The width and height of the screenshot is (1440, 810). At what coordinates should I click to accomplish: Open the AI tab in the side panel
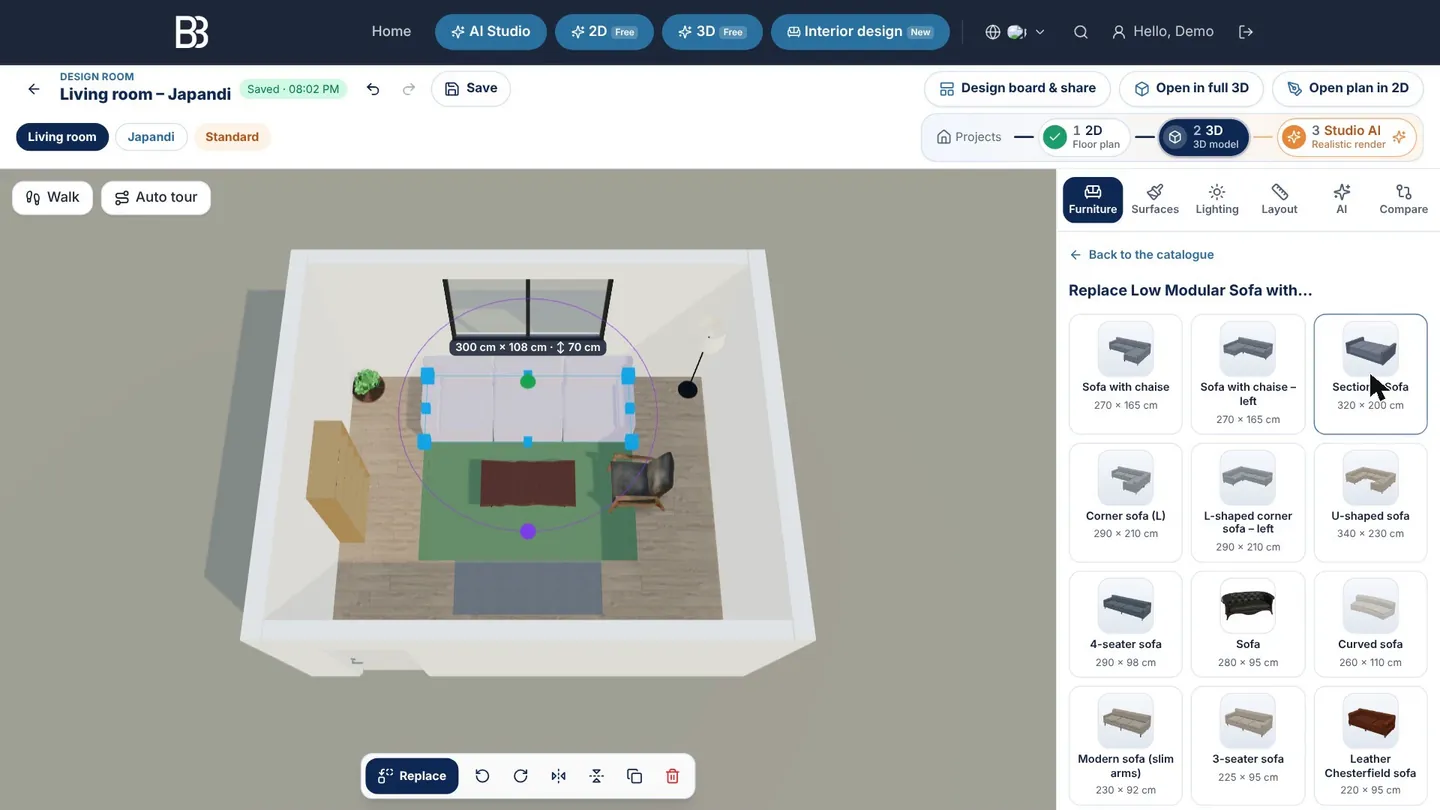click(1341, 199)
